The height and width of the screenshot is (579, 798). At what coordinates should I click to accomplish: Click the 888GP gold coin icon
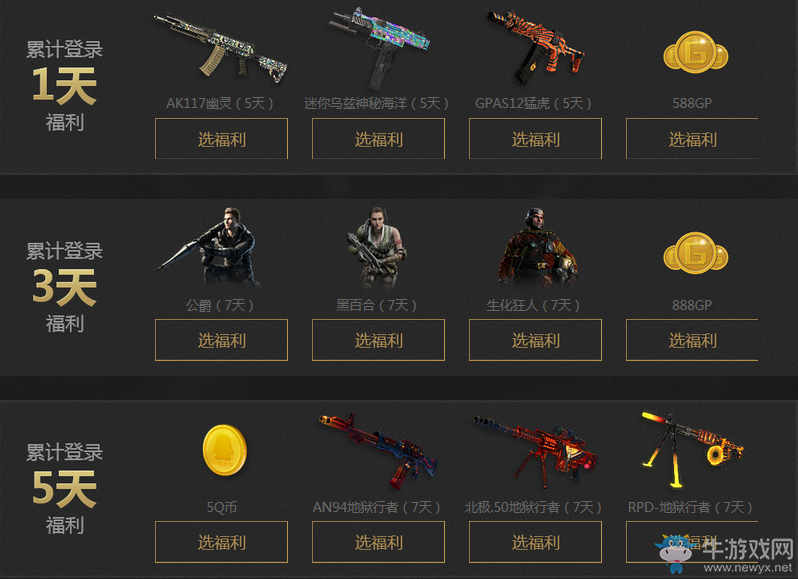click(696, 253)
